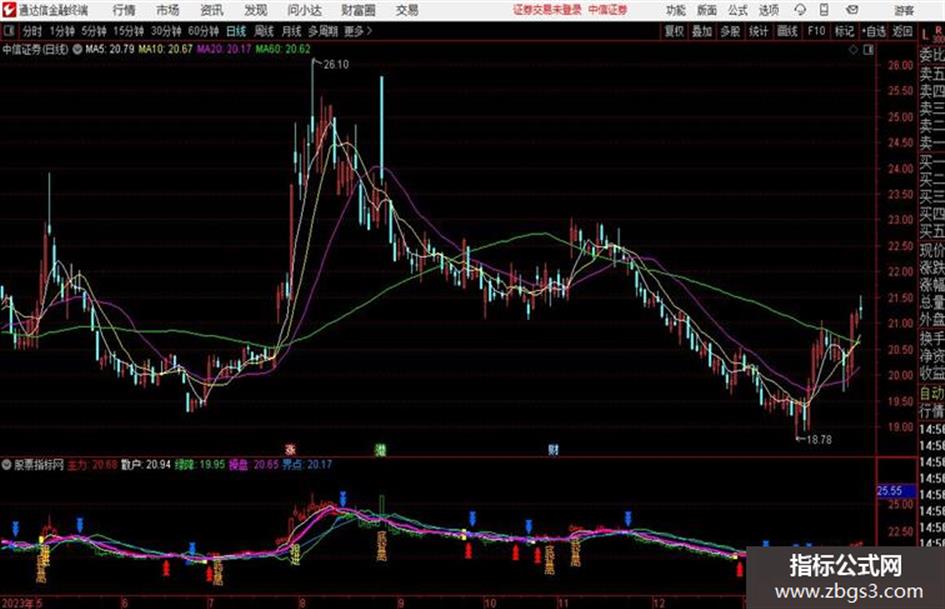Switch to 15分钟 chart period

[128, 31]
